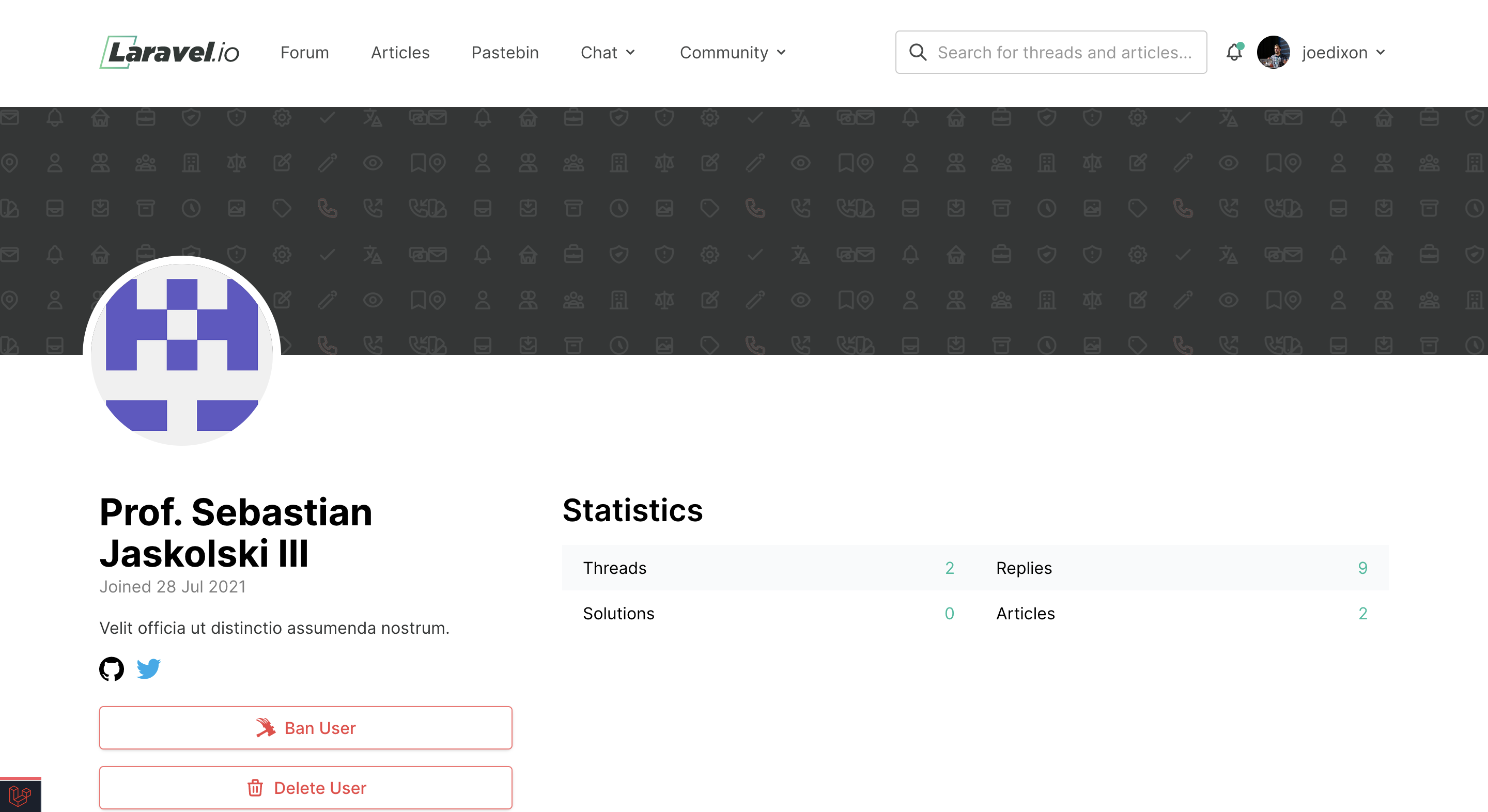The width and height of the screenshot is (1488, 812).
Task: Open the joedixon account dropdown
Action: tap(1343, 53)
